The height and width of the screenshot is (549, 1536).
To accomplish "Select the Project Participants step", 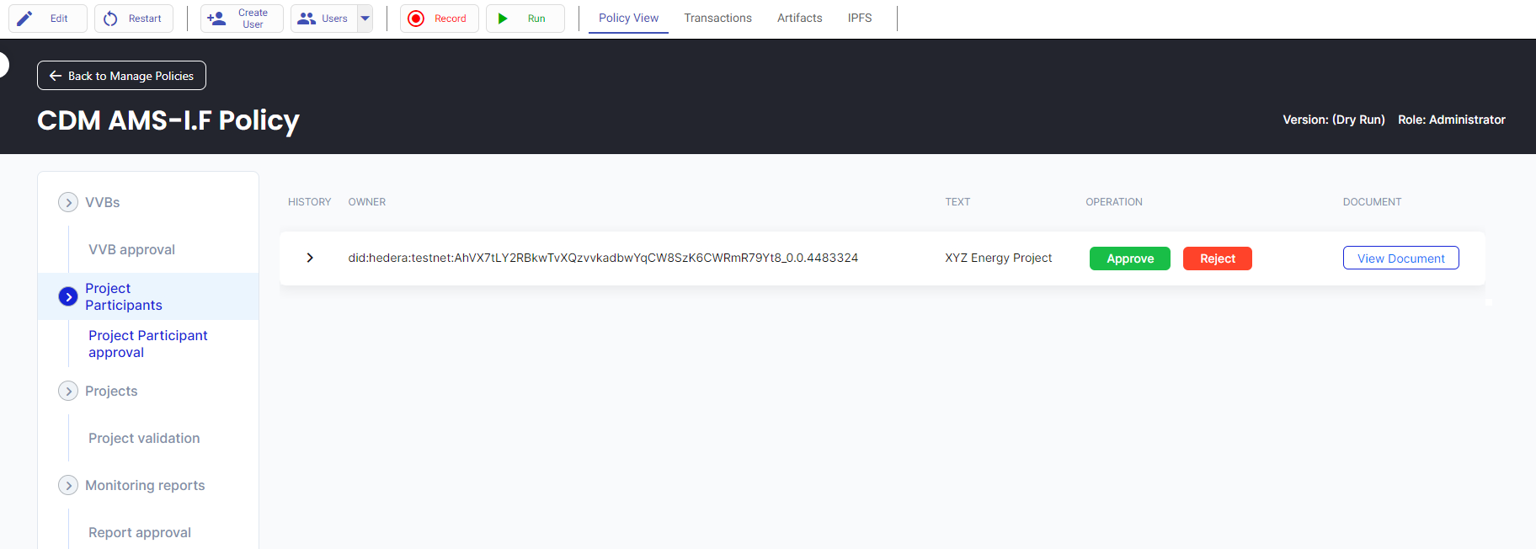I will click(124, 296).
